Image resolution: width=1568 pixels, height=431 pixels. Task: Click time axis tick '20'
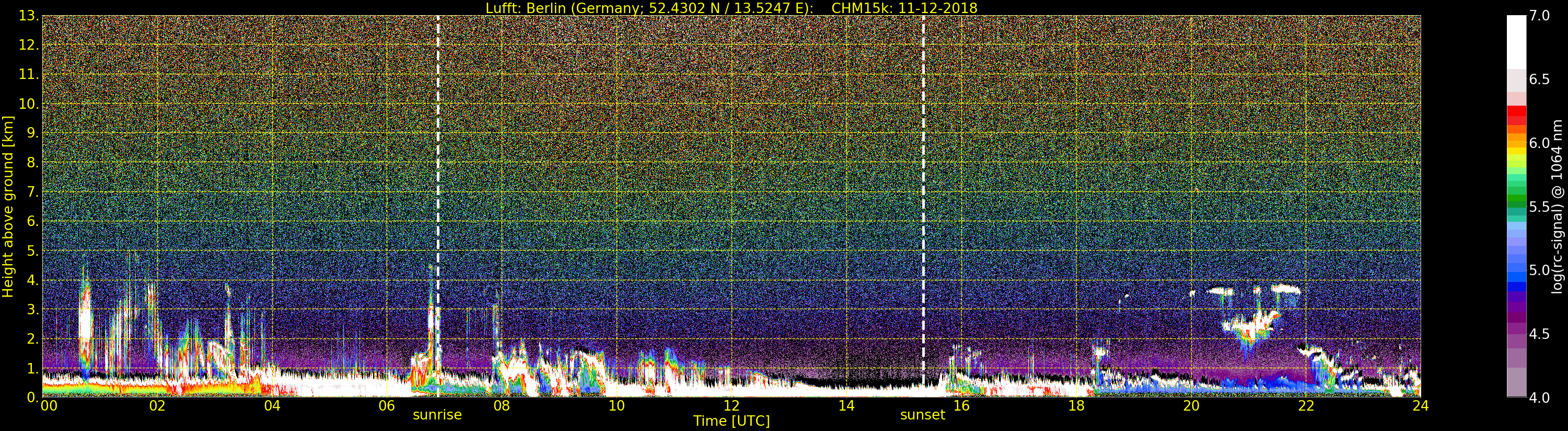tap(1191, 406)
